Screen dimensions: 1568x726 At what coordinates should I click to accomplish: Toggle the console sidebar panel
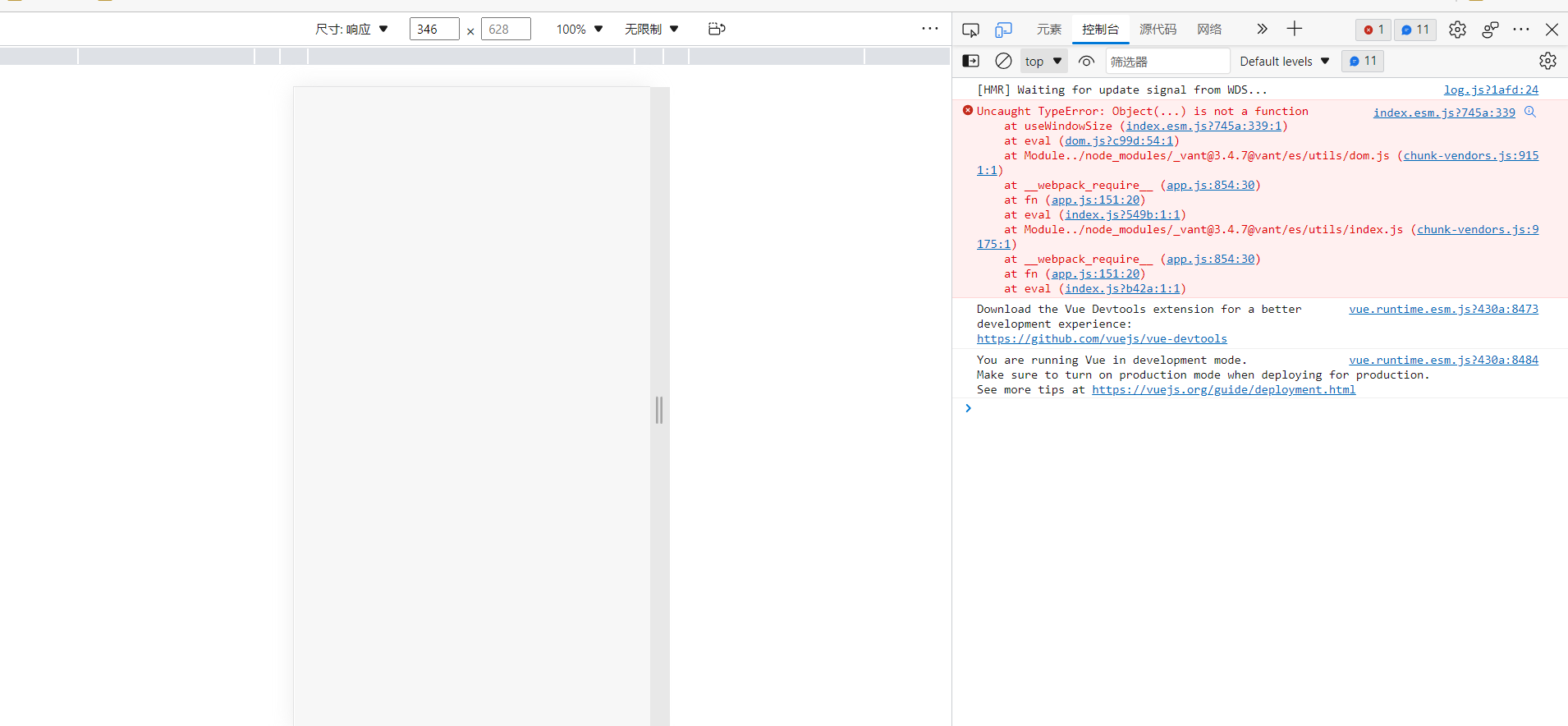(970, 61)
